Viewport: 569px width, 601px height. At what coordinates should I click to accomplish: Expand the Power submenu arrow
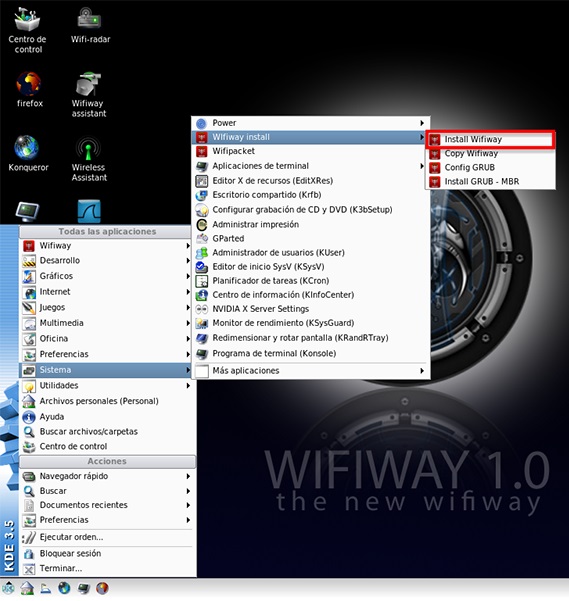click(x=422, y=123)
